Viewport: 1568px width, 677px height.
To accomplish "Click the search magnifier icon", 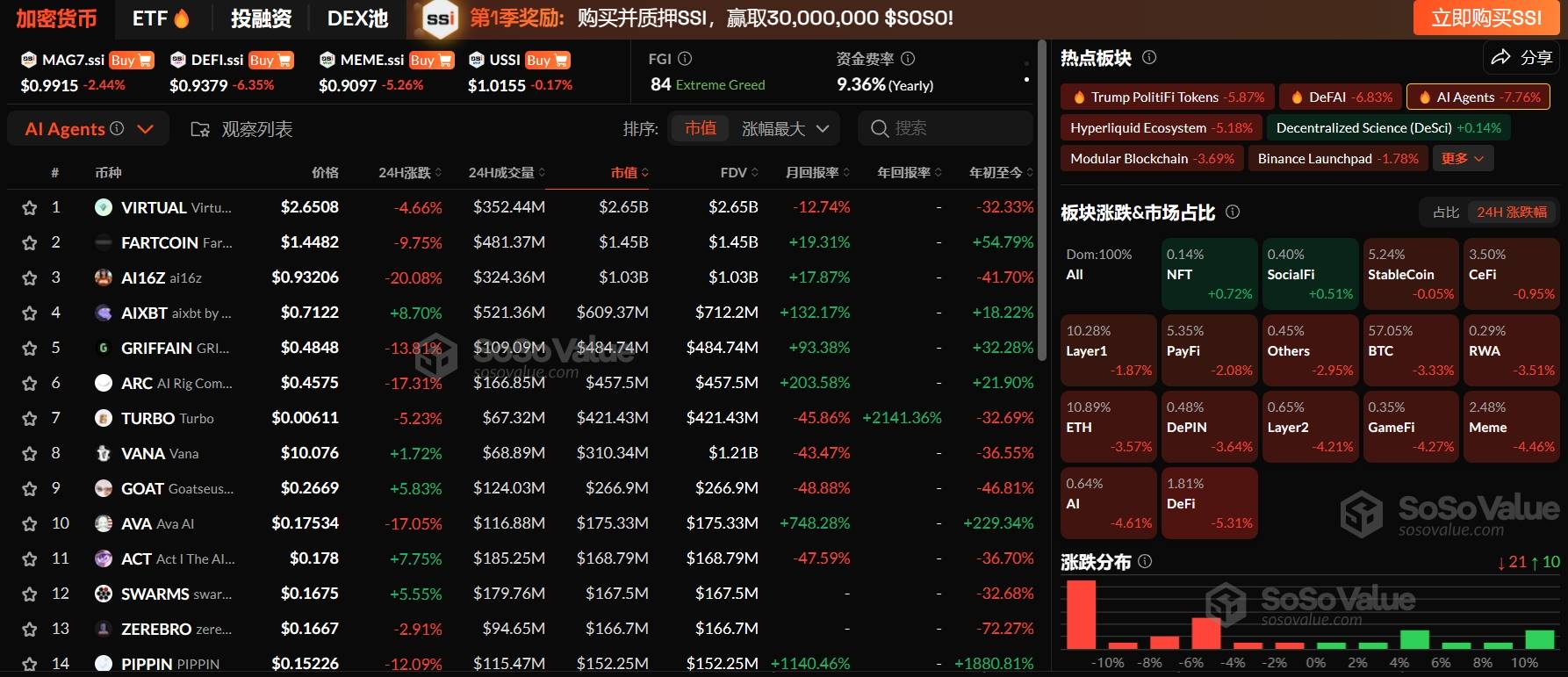I will pos(880,129).
